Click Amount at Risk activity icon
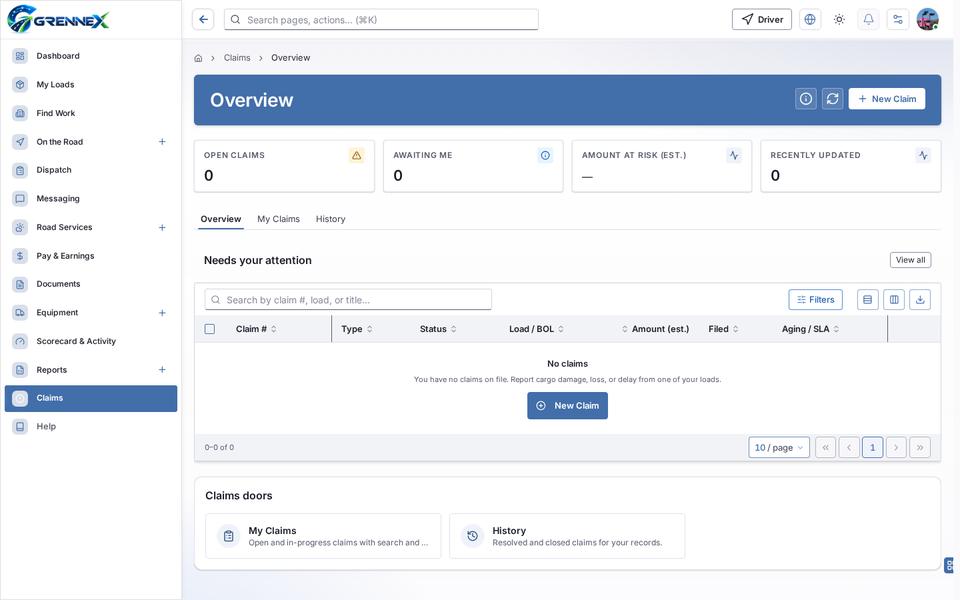The width and height of the screenshot is (960, 600). (733, 156)
